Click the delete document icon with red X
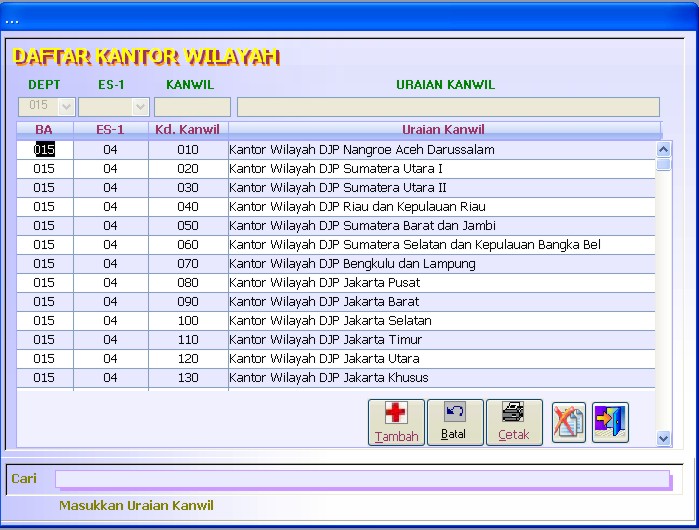 click(x=568, y=422)
